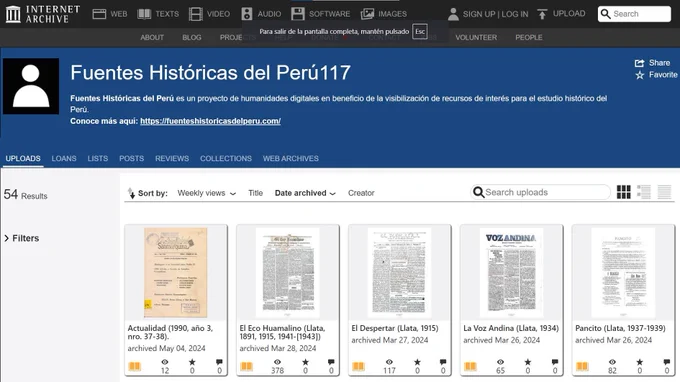Click 'archived Mar 27, 2024' text
This screenshot has height=382, width=680.
(x=389, y=340)
